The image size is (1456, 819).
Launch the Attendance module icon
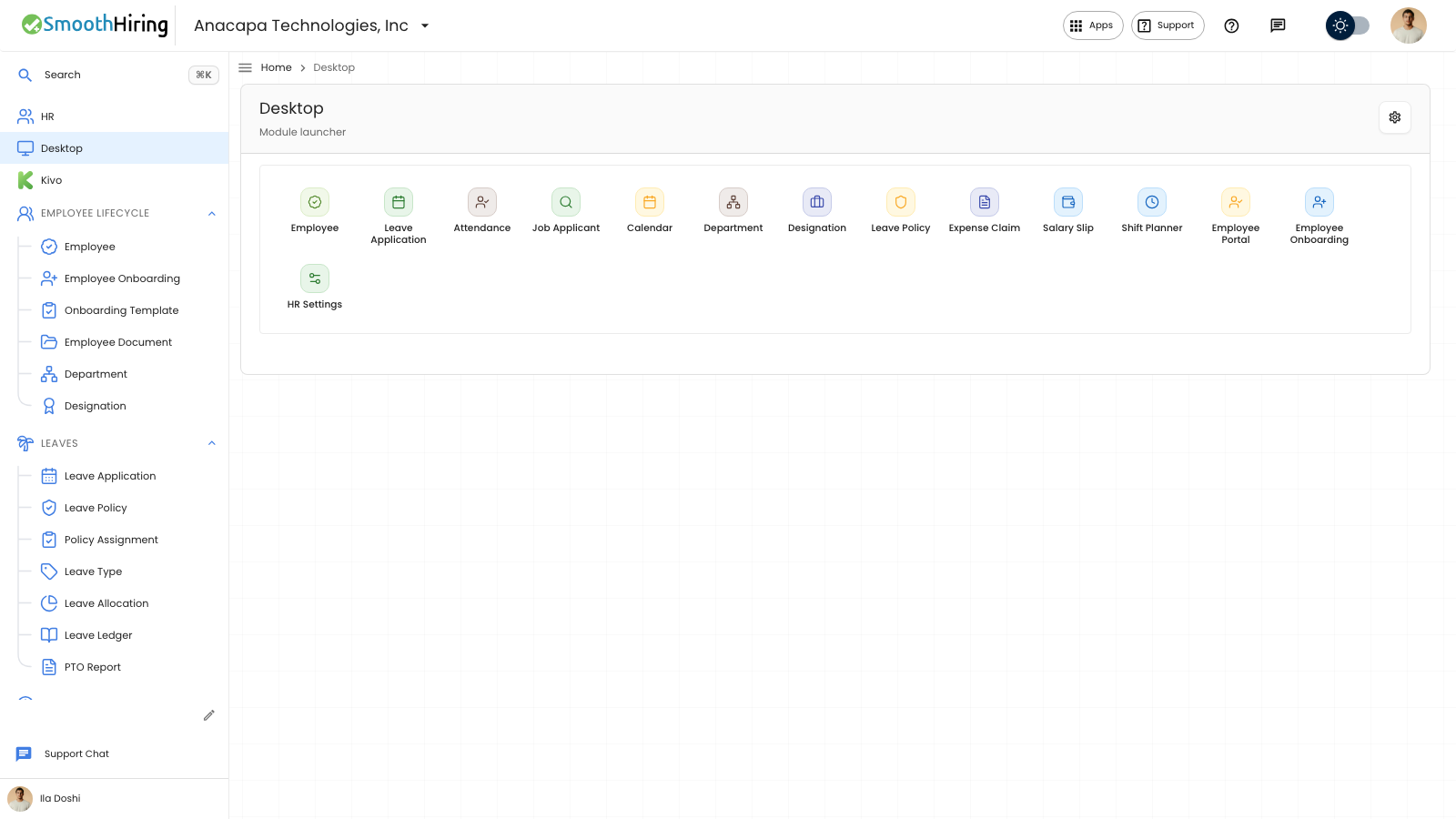click(482, 202)
